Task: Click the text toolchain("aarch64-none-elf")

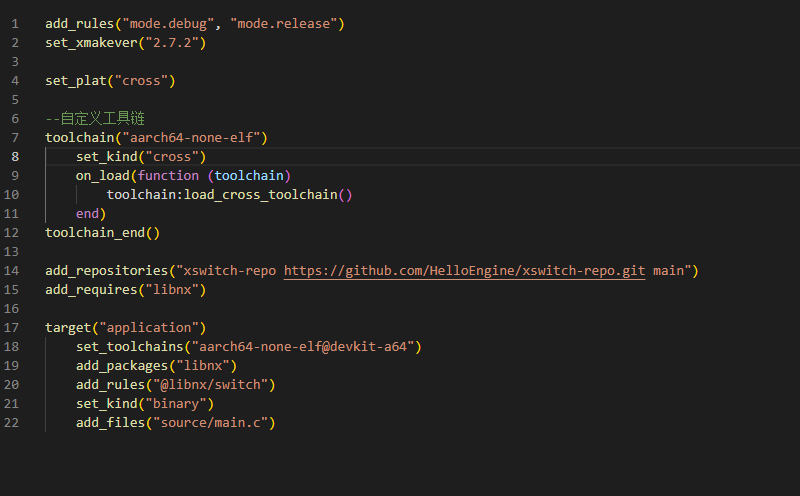Action: (x=156, y=138)
